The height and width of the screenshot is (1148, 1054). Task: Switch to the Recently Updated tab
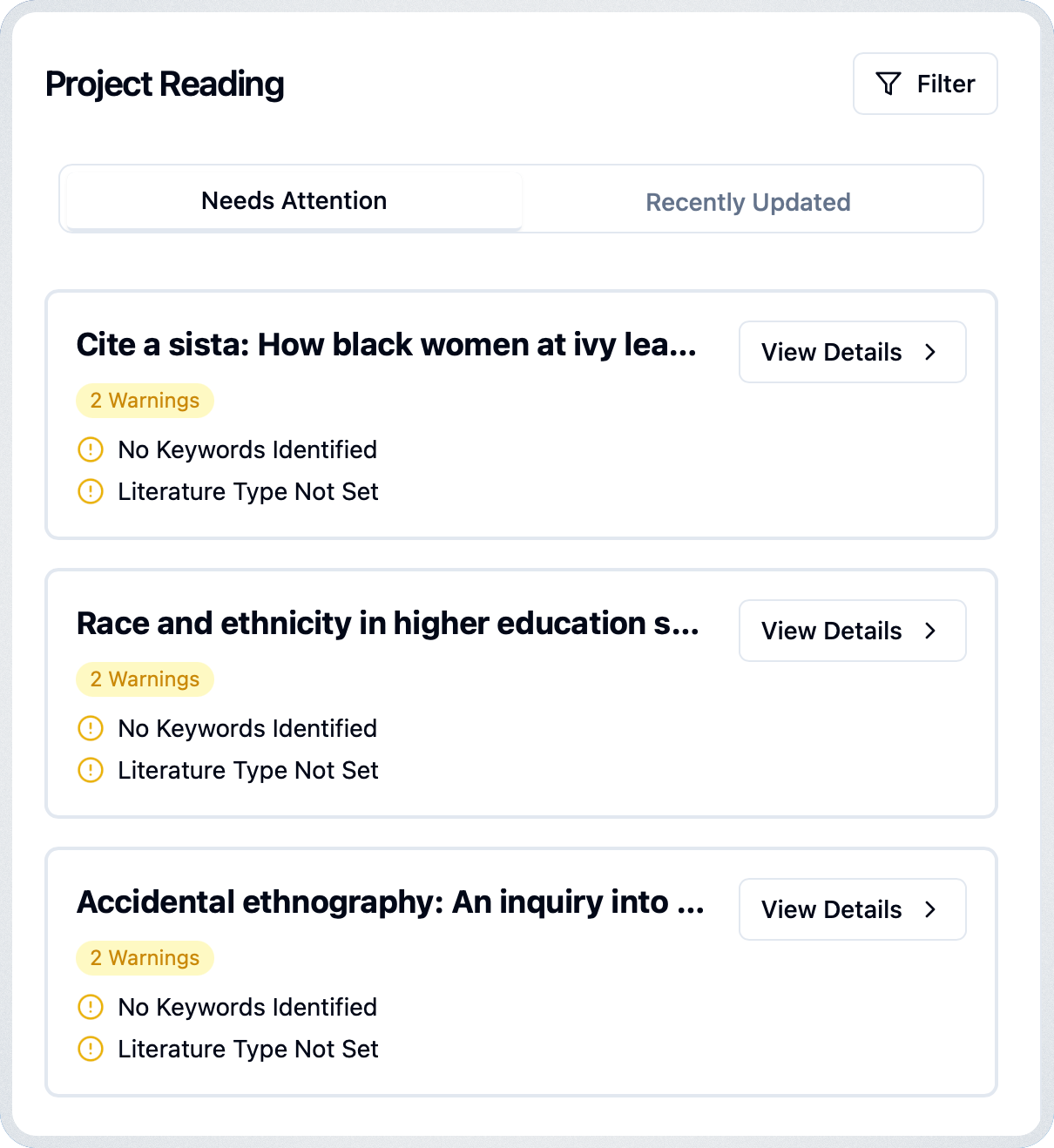748,202
